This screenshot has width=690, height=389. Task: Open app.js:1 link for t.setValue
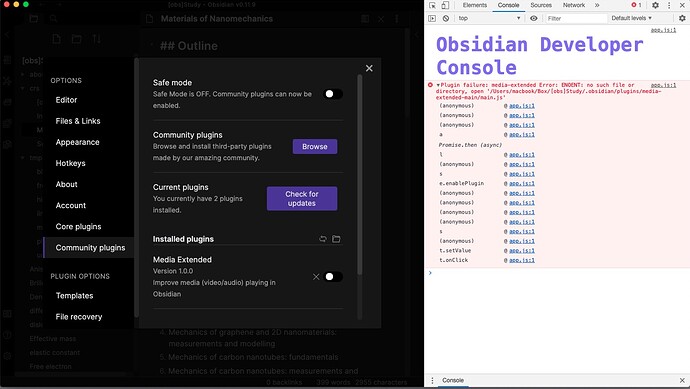pos(522,251)
